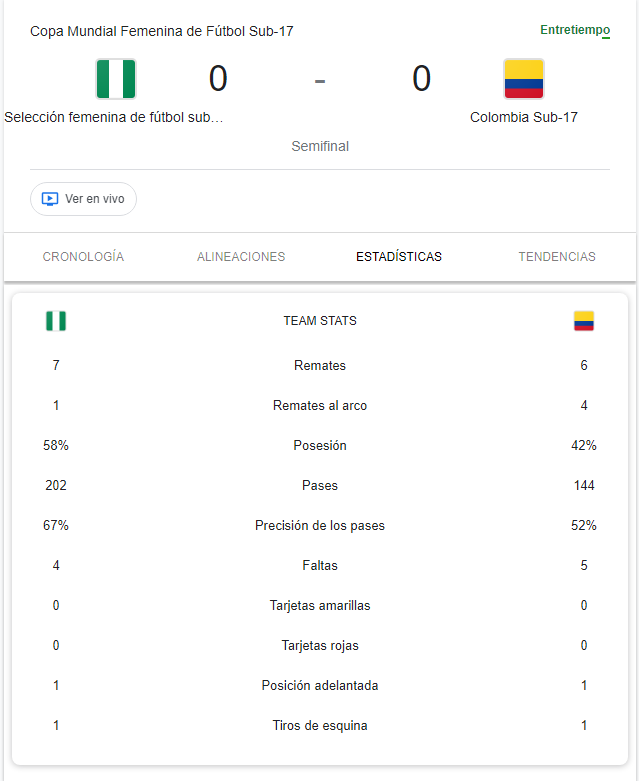Open the Colombia Sub-17 team link
Screen dimensions: 639x781
point(524,117)
